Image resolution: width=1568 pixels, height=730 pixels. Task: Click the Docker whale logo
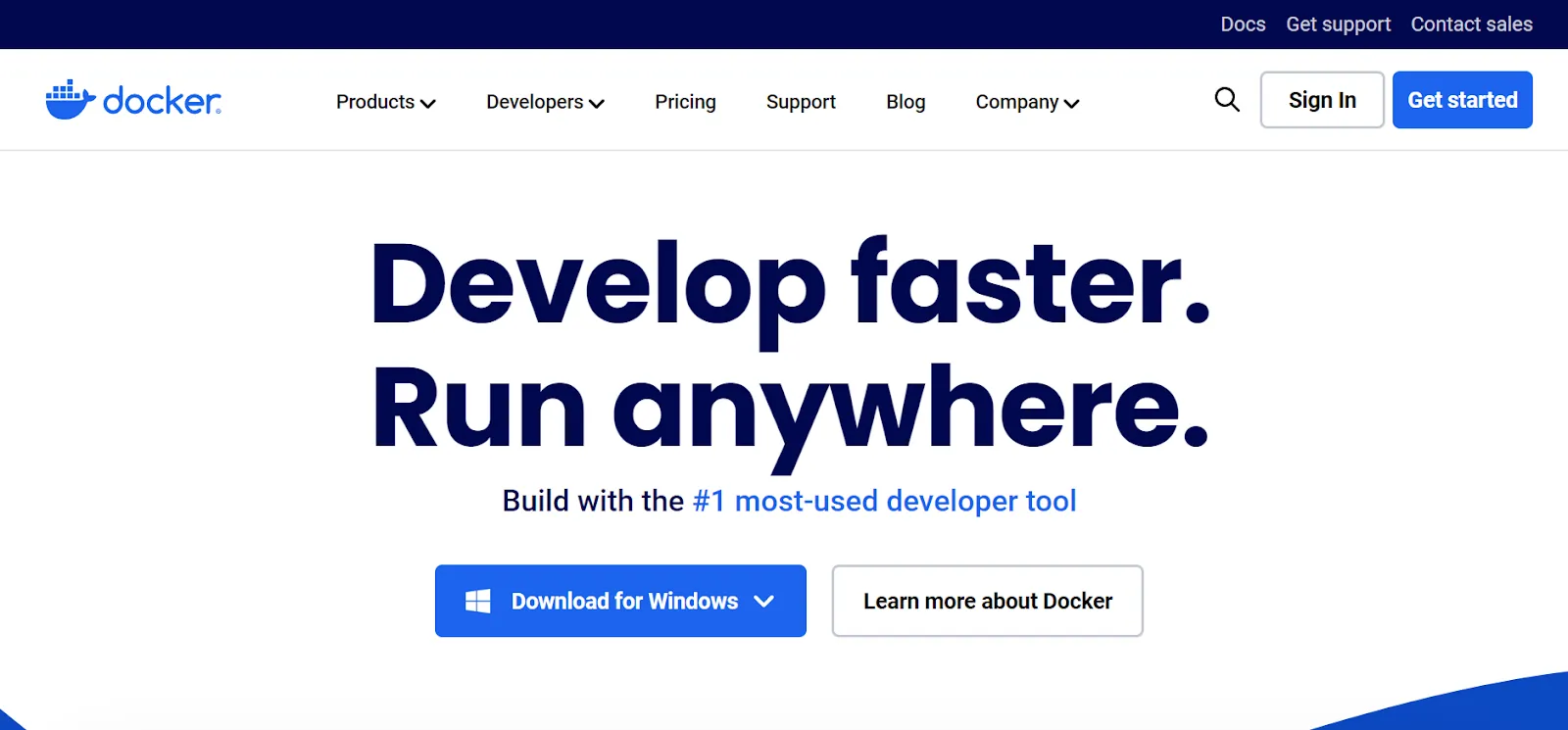coord(133,100)
